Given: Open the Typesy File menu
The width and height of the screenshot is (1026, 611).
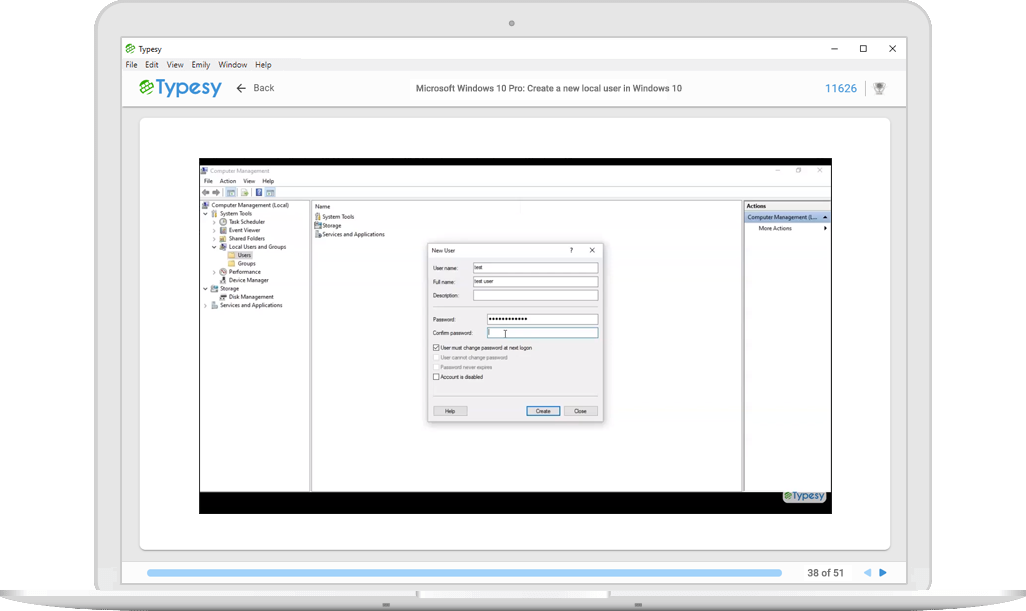Looking at the screenshot, I should coord(132,65).
